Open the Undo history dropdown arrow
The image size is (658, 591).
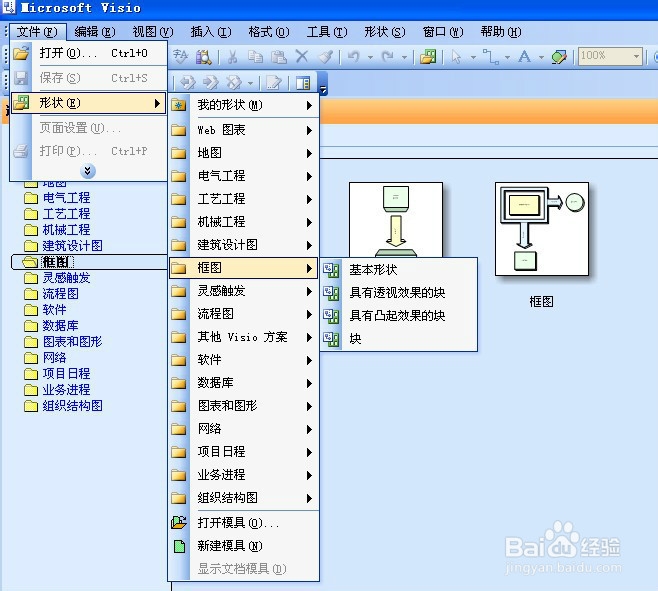pyautogui.click(x=370, y=57)
